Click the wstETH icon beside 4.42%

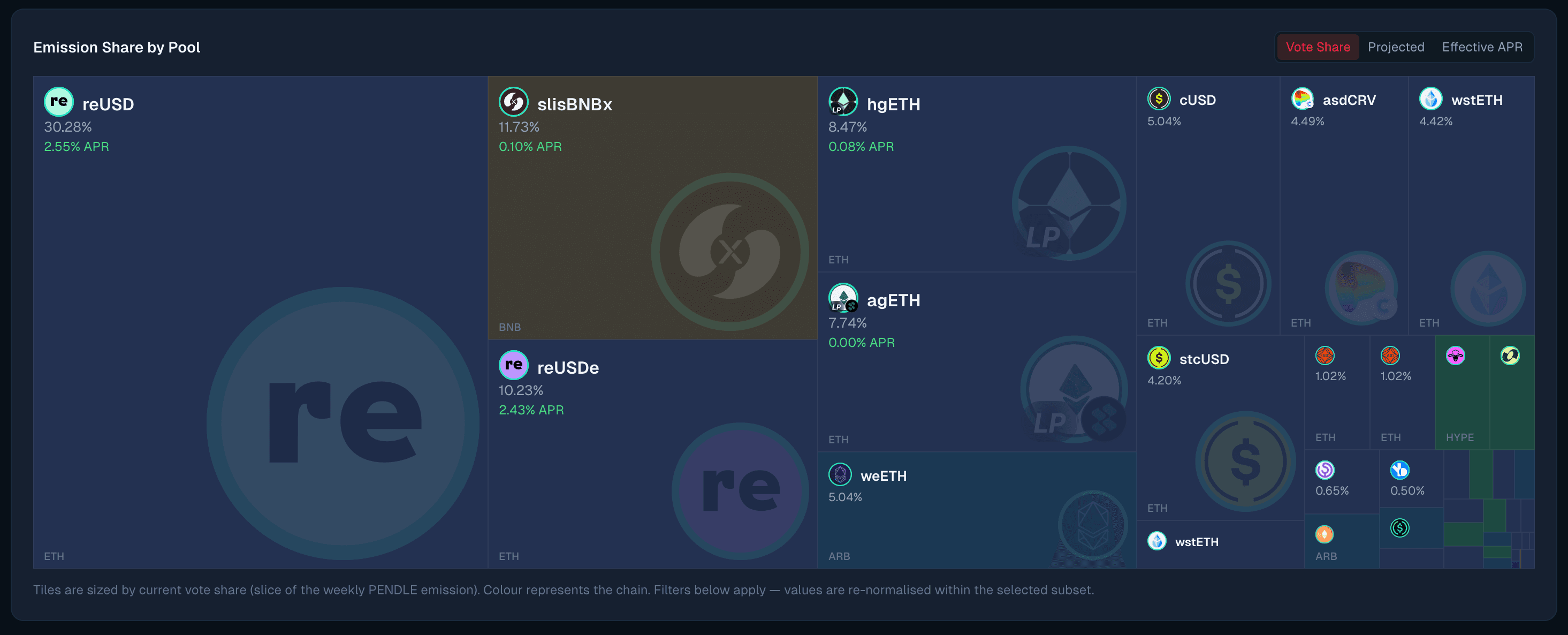(1431, 99)
